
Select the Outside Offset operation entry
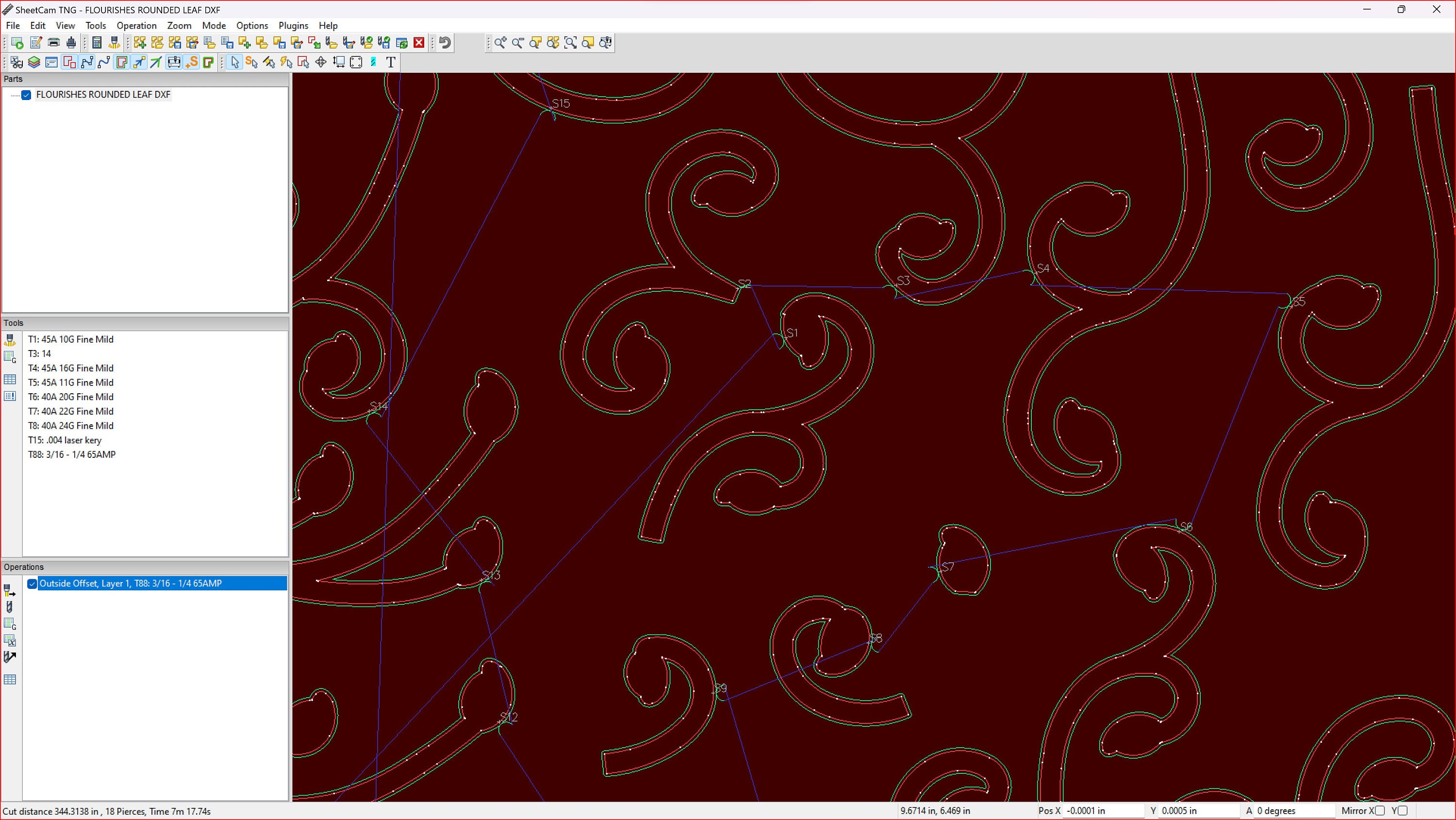coord(130,583)
